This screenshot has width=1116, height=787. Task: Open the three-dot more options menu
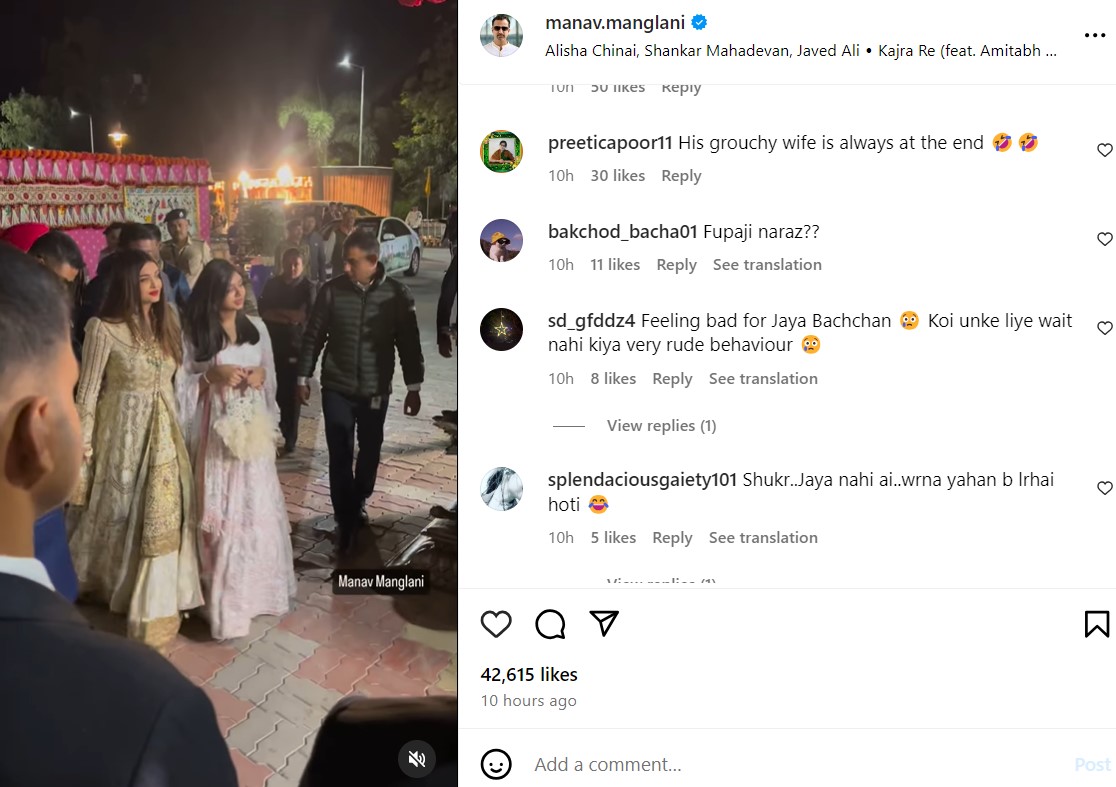[1095, 35]
